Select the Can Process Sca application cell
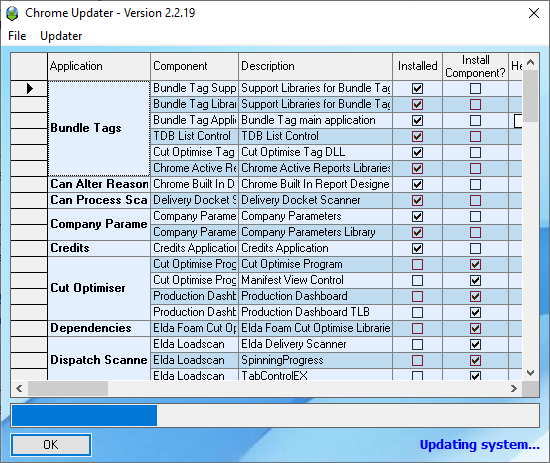 (99, 200)
